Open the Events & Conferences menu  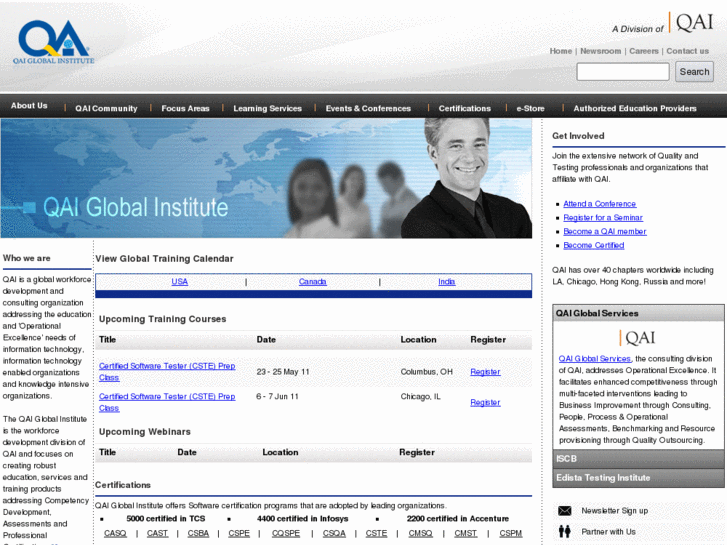(x=368, y=109)
